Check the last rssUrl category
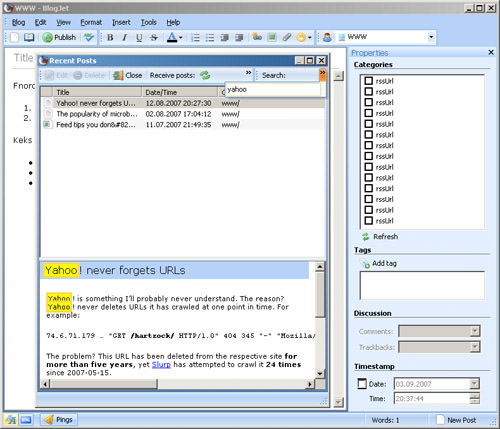Image resolution: width=500 pixels, height=429 pixels. coord(368,220)
